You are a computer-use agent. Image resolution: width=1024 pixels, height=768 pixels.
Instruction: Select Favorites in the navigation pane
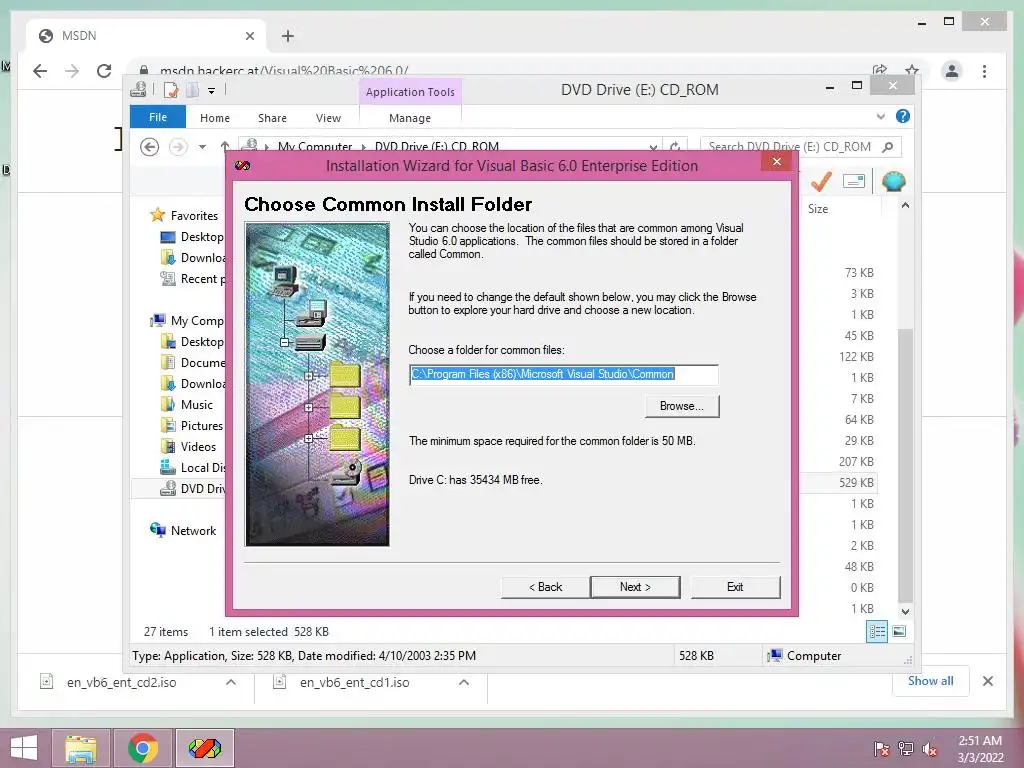pos(194,216)
